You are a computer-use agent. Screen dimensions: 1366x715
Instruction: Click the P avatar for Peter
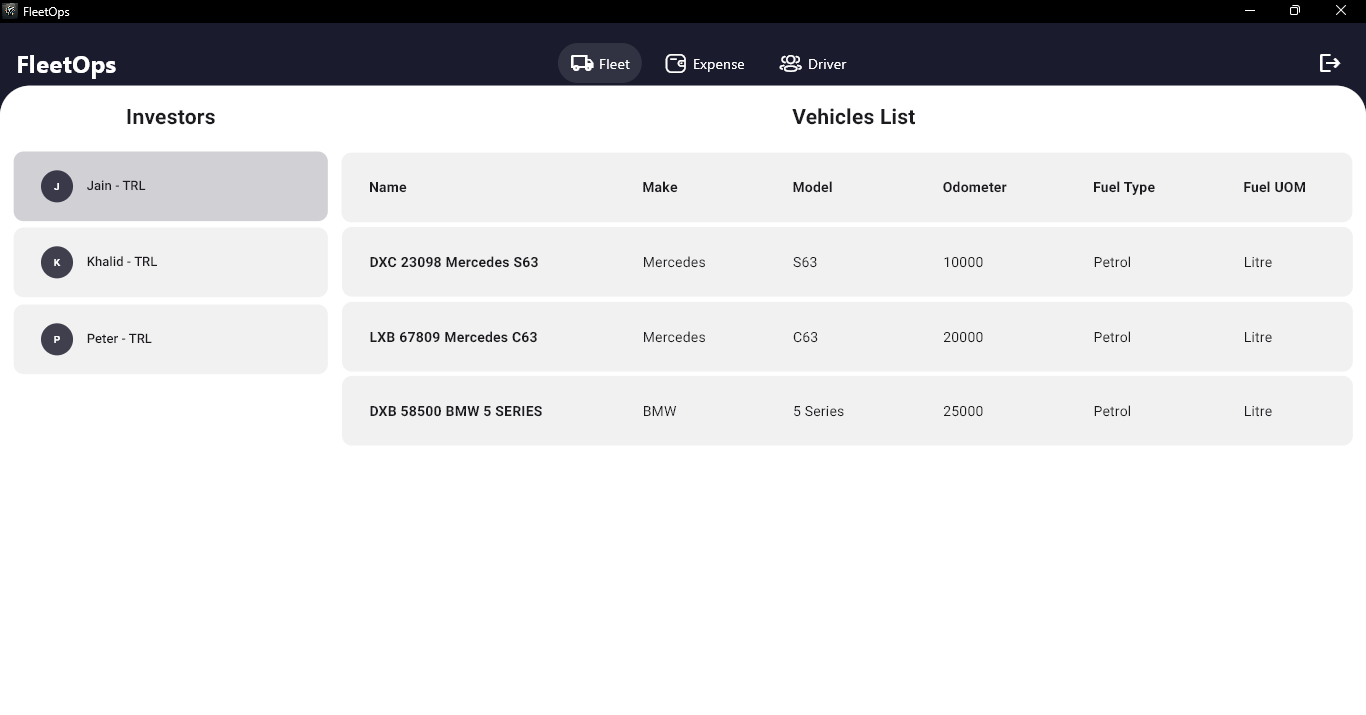(57, 339)
